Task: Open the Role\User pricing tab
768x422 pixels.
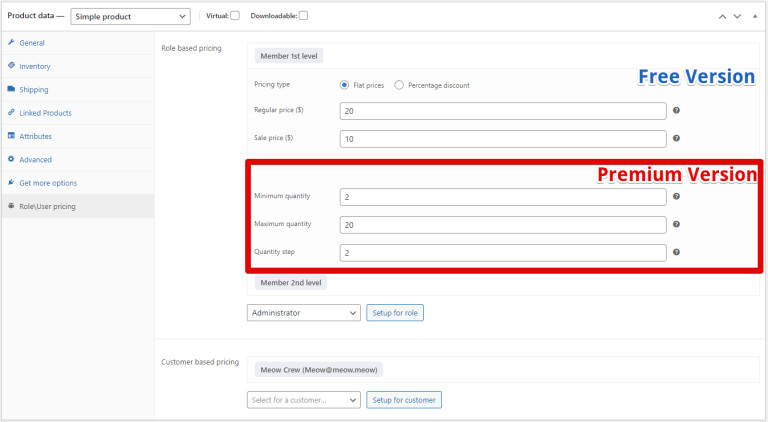Action: click(78, 206)
